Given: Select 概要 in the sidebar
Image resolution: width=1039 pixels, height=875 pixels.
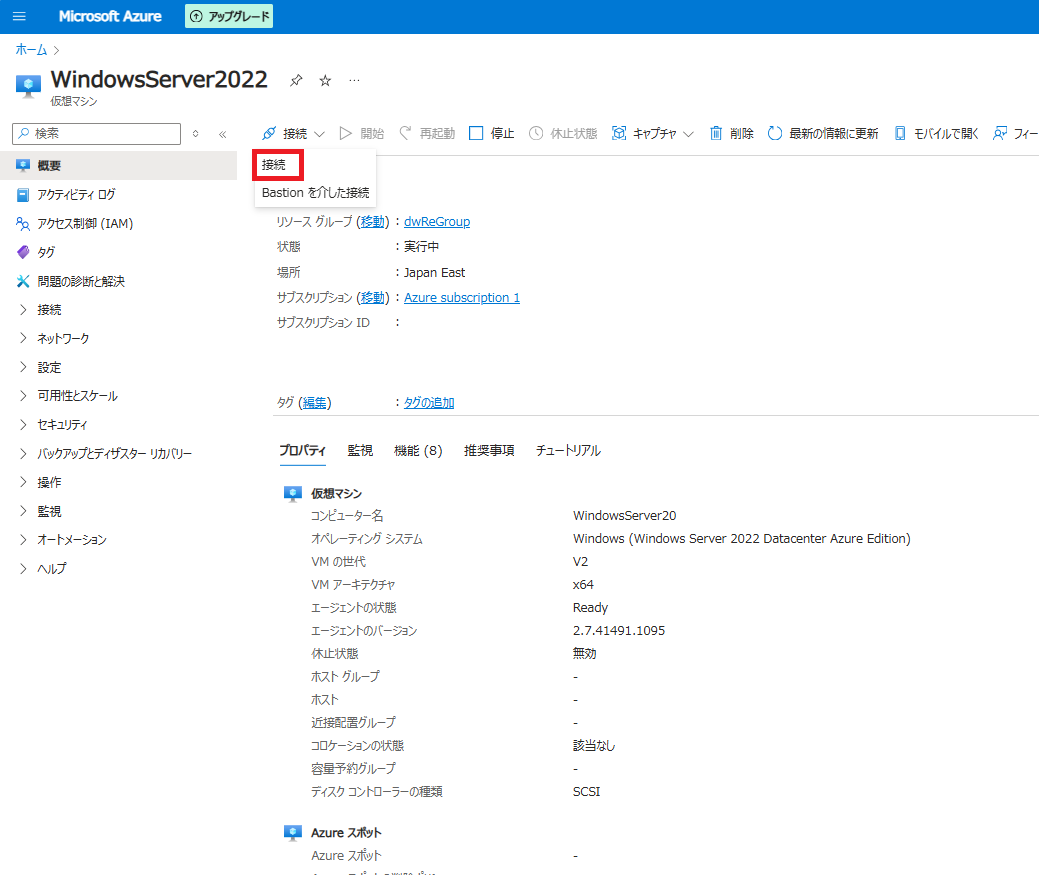Looking at the screenshot, I should click(119, 166).
